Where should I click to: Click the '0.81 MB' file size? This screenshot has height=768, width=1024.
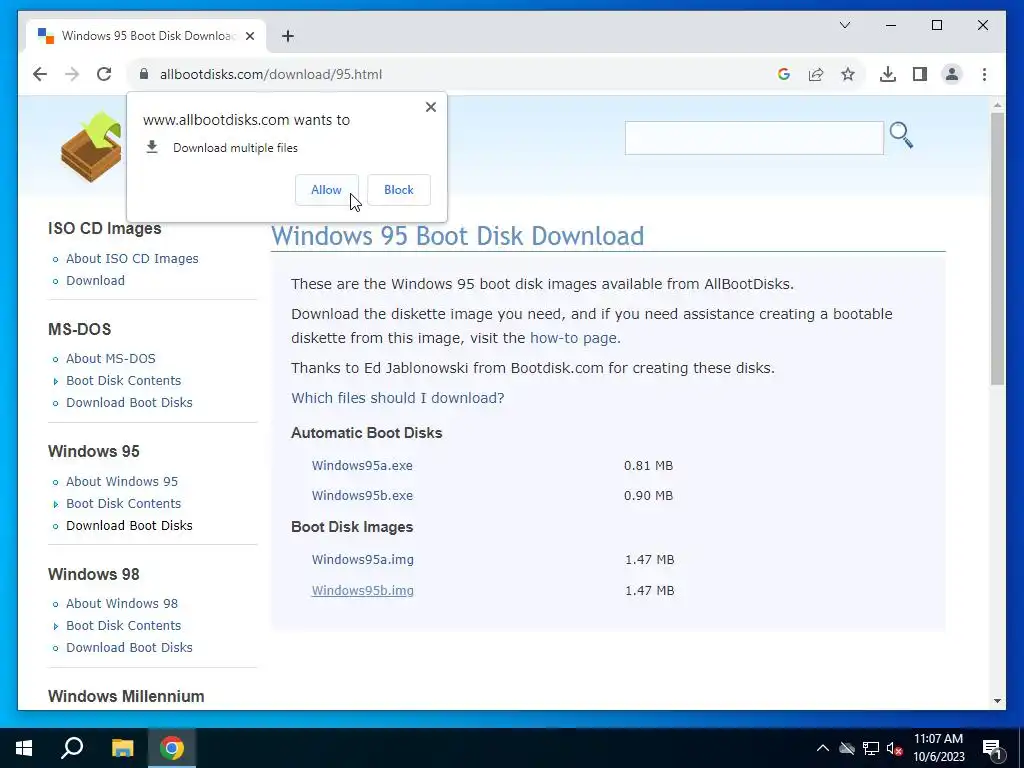coord(648,466)
